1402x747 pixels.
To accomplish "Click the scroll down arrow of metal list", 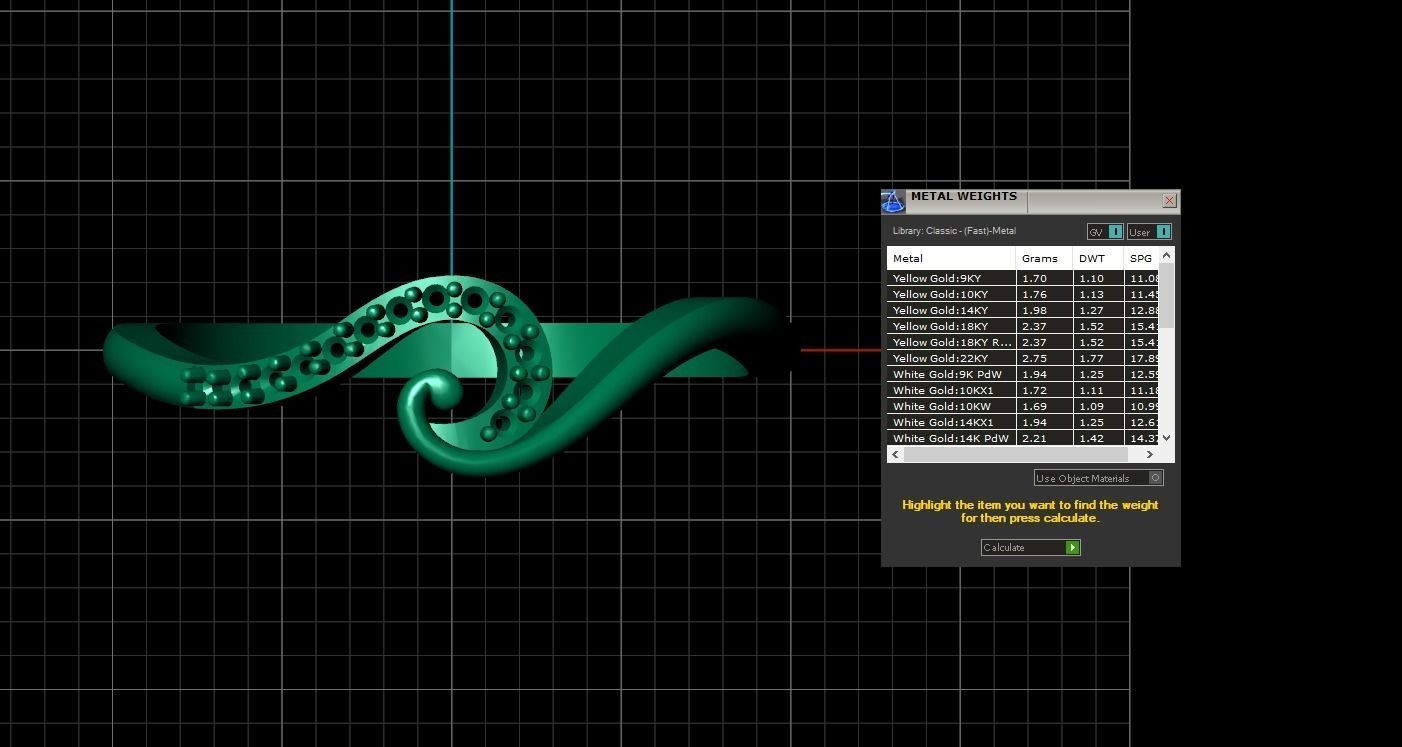I will [x=1167, y=438].
